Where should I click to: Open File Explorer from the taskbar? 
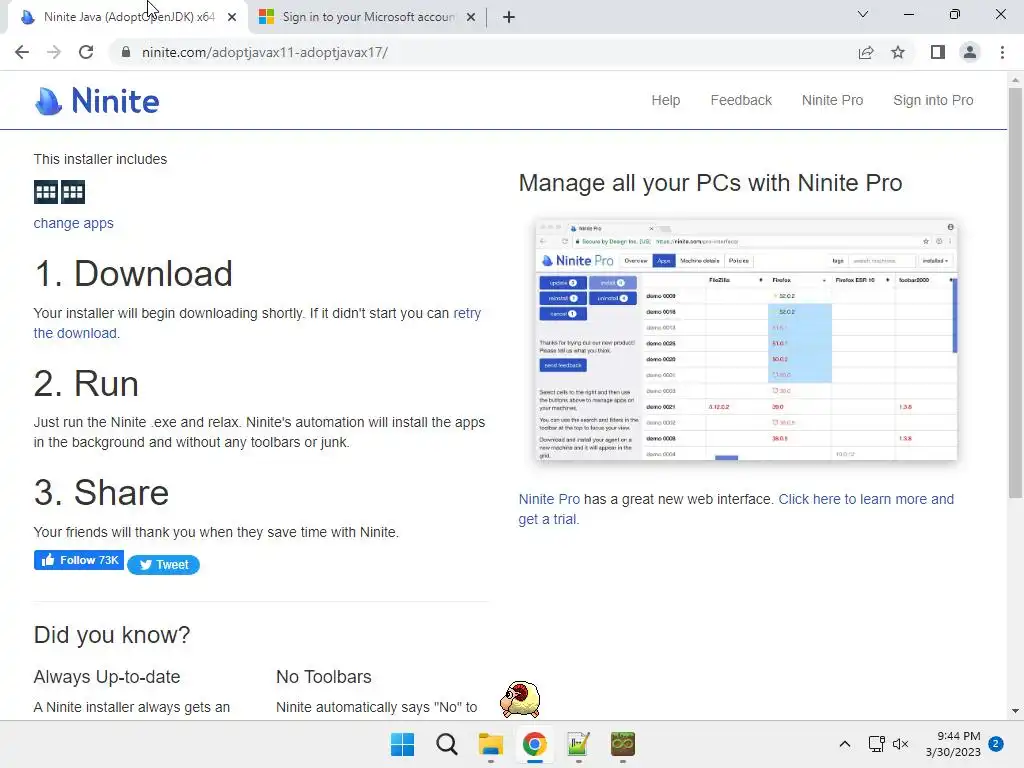490,744
